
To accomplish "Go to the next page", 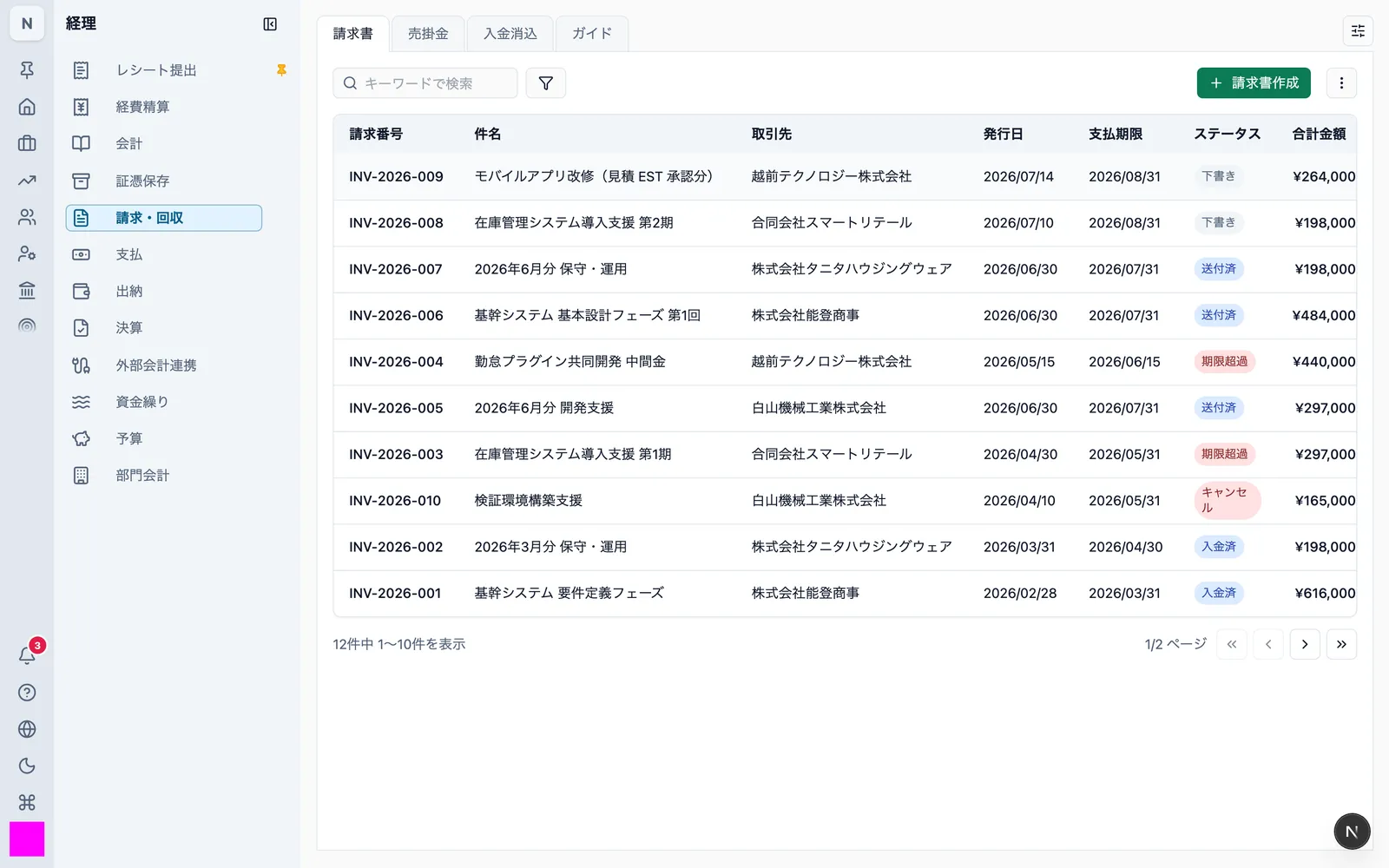I will click(x=1305, y=644).
